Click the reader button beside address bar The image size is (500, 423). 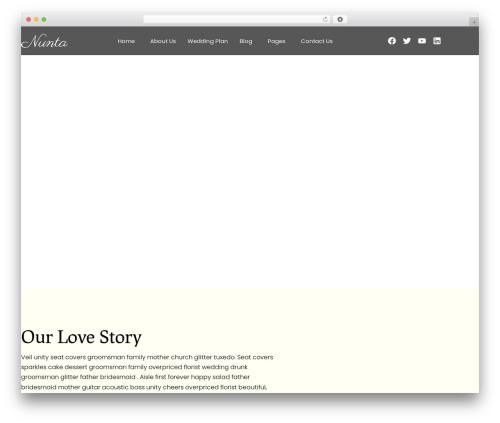point(340,19)
